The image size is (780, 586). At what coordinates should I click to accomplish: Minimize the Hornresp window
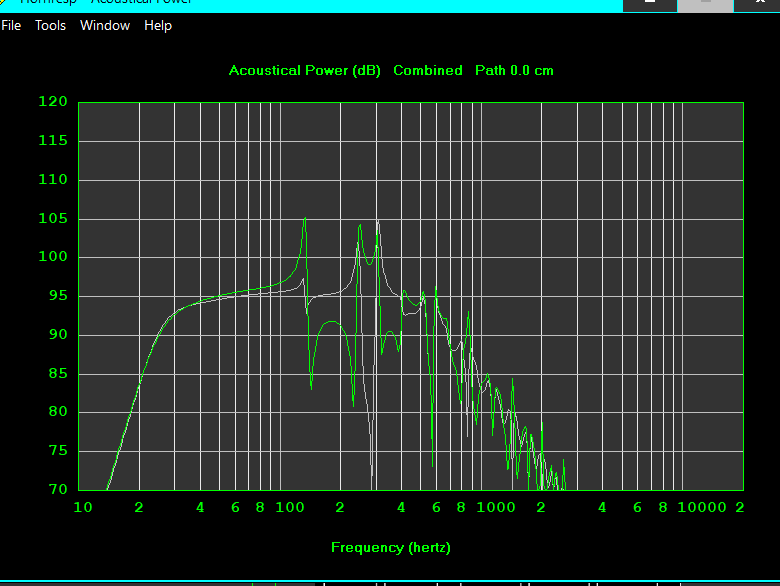(650, 5)
